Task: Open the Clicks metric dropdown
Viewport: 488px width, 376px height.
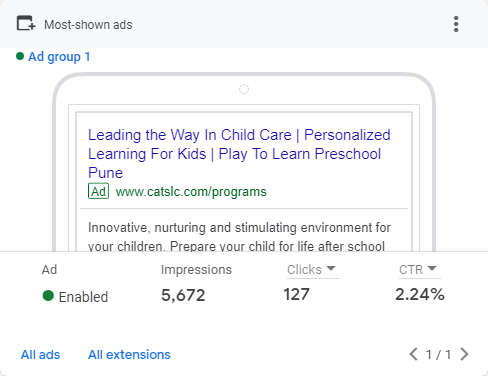Action: point(312,269)
